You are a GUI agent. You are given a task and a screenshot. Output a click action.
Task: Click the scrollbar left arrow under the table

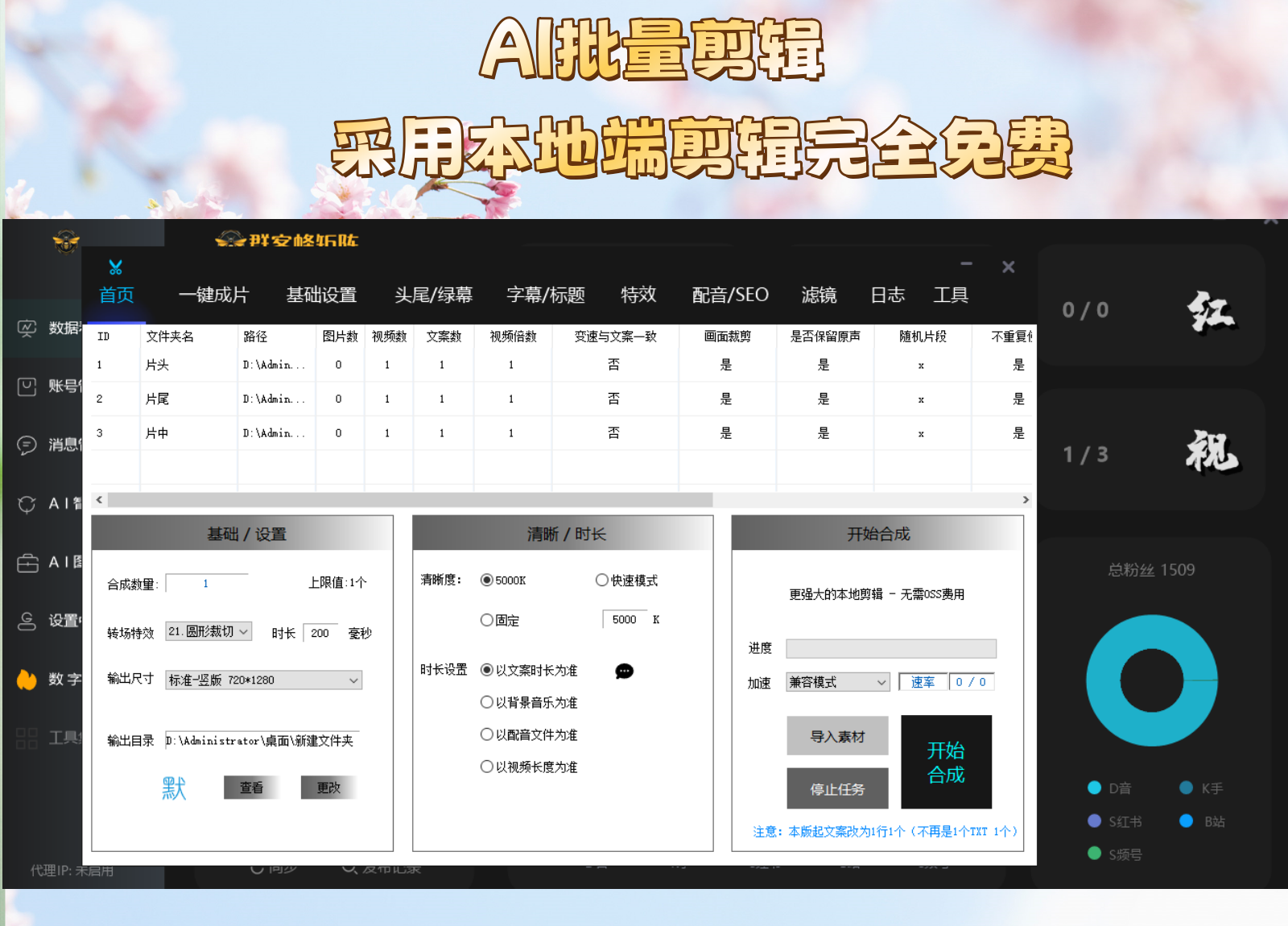(x=99, y=500)
